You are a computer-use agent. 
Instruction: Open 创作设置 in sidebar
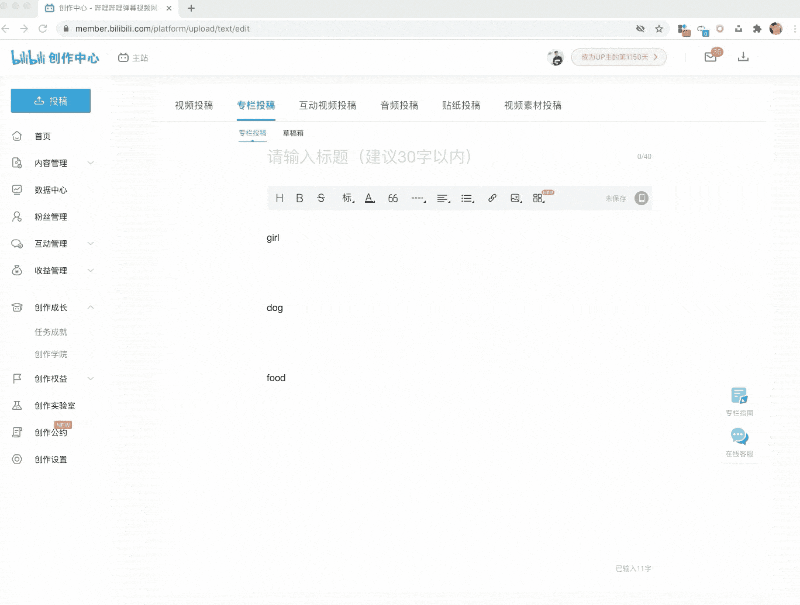(51, 459)
